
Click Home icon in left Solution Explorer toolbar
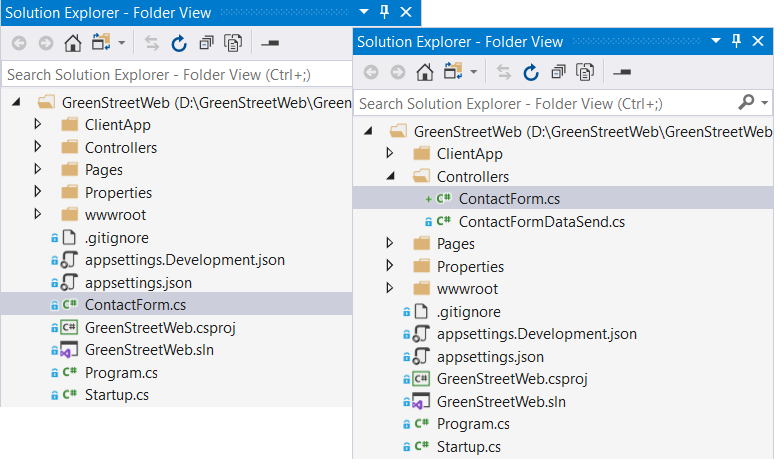pos(73,43)
